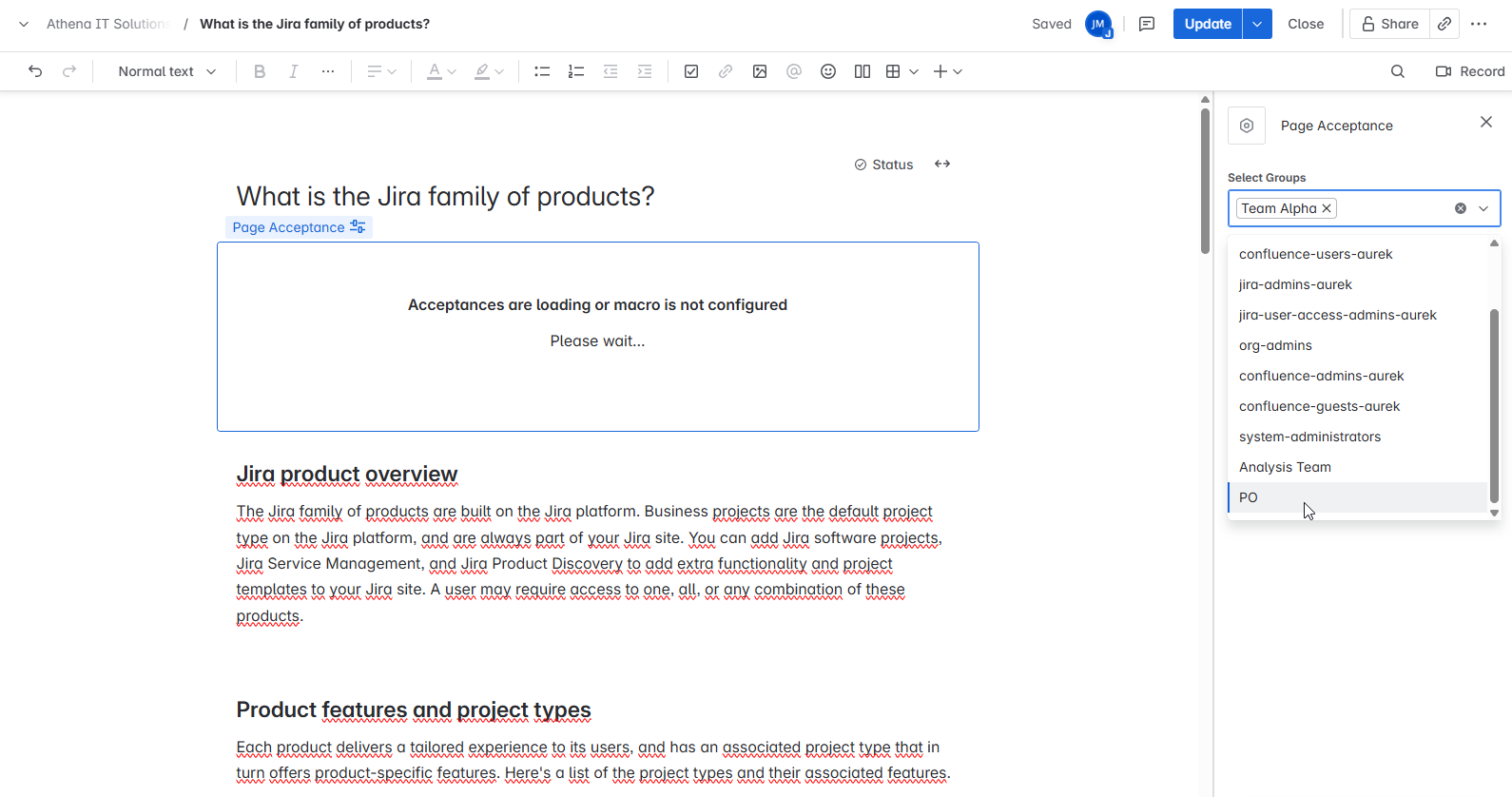
Task: Click the Product features and project types heading
Action: coord(414,710)
